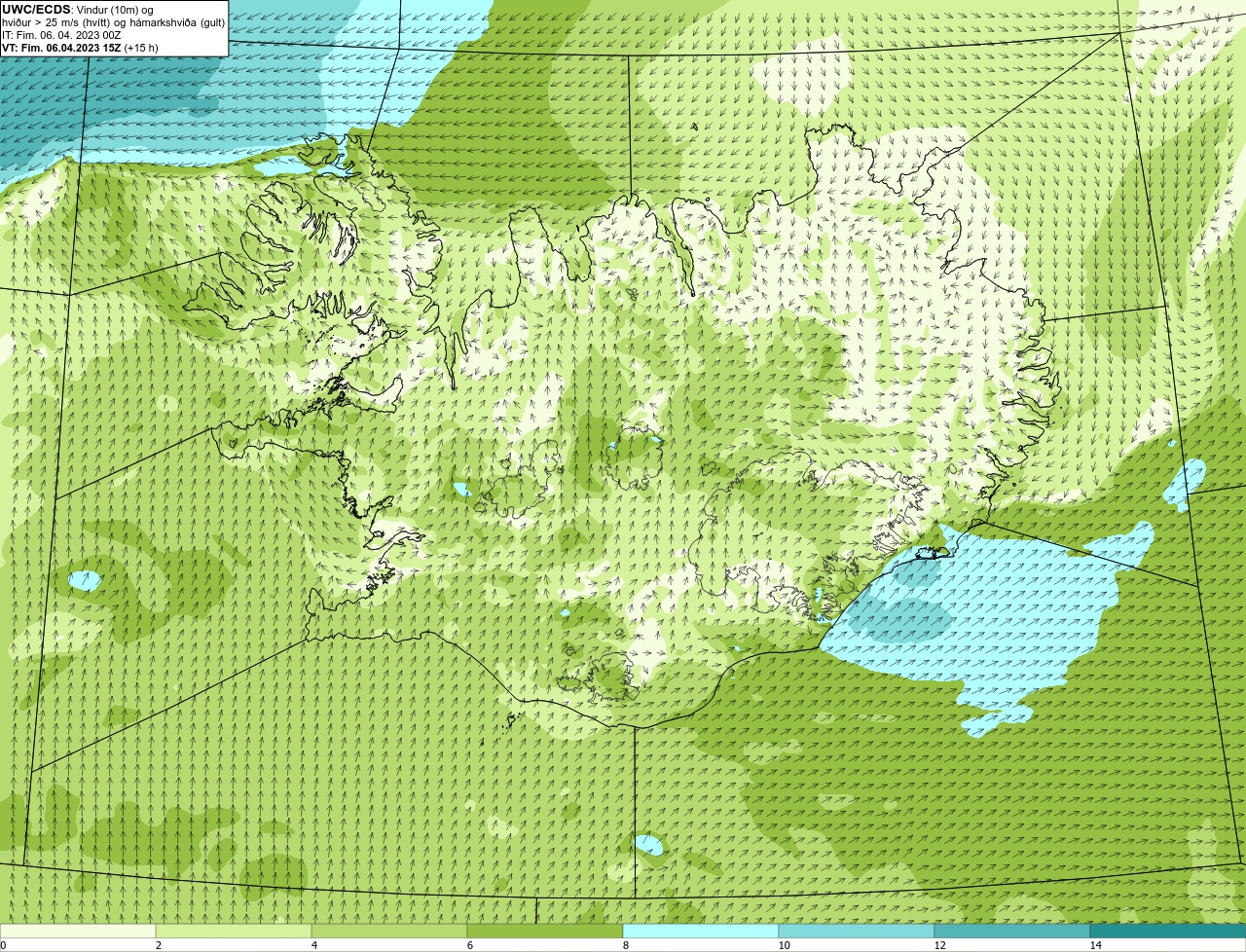Click the scale label '6'
Viewport: 1246px width, 952px height.
pos(469,945)
